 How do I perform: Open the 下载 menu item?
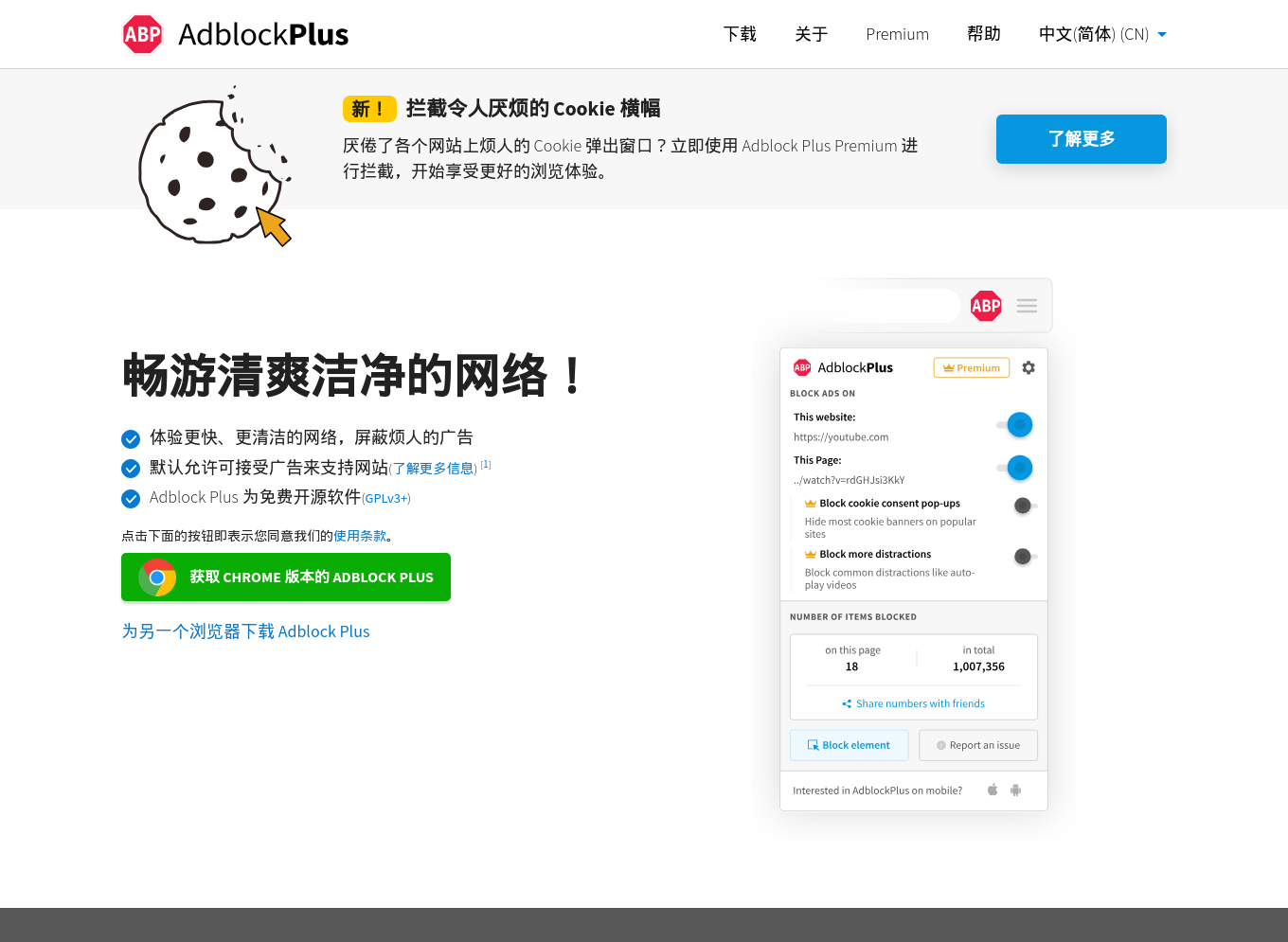[x=740, y=34]
